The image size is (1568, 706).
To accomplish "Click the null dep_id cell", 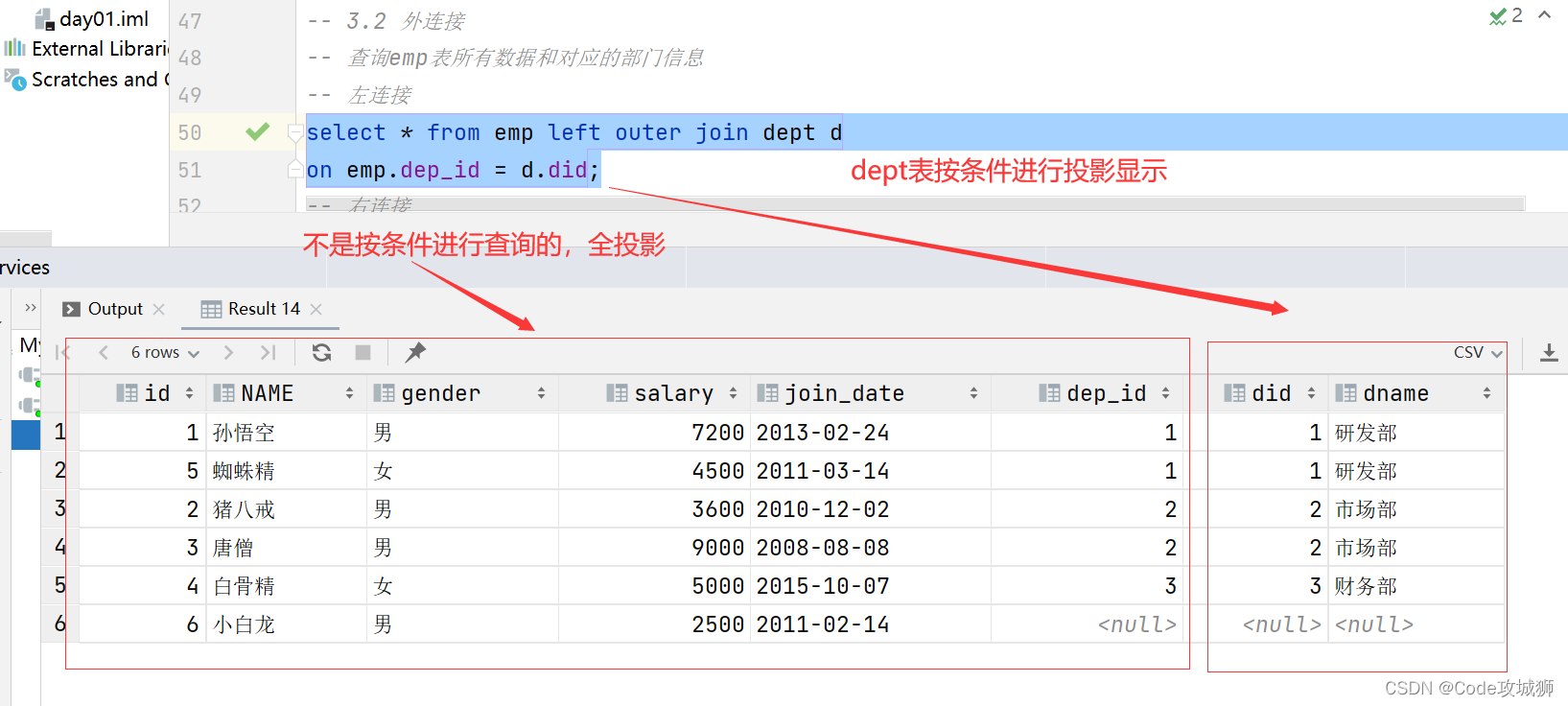I will click(1089, 624).
